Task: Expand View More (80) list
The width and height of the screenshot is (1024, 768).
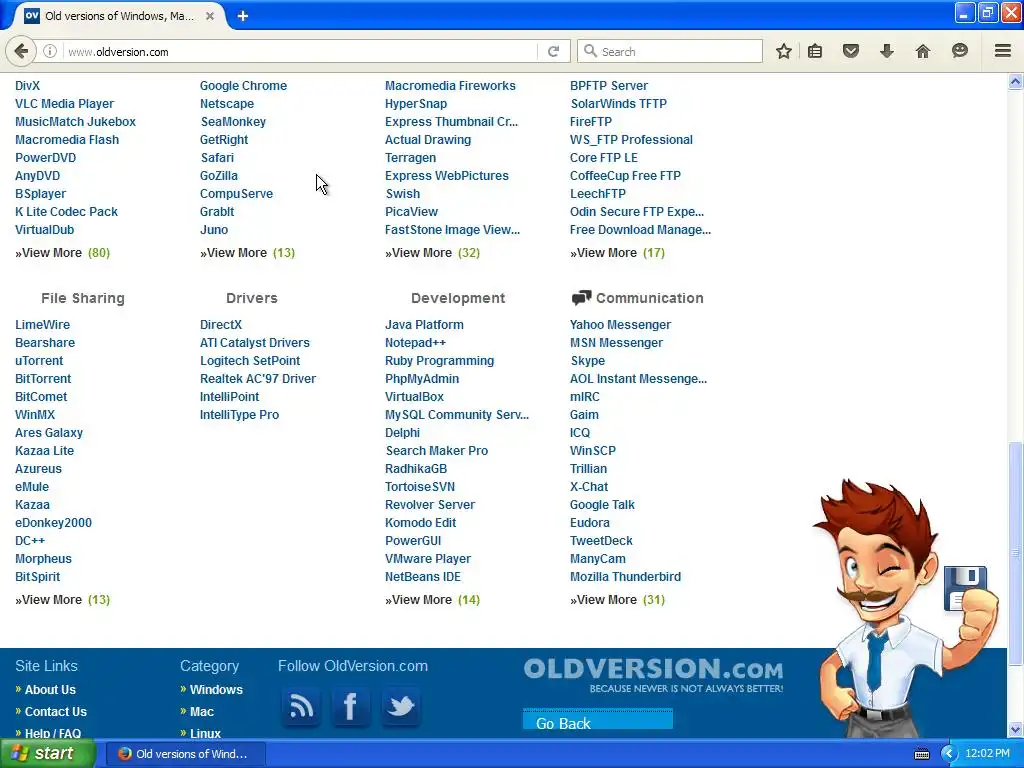Action: (63, 253)
